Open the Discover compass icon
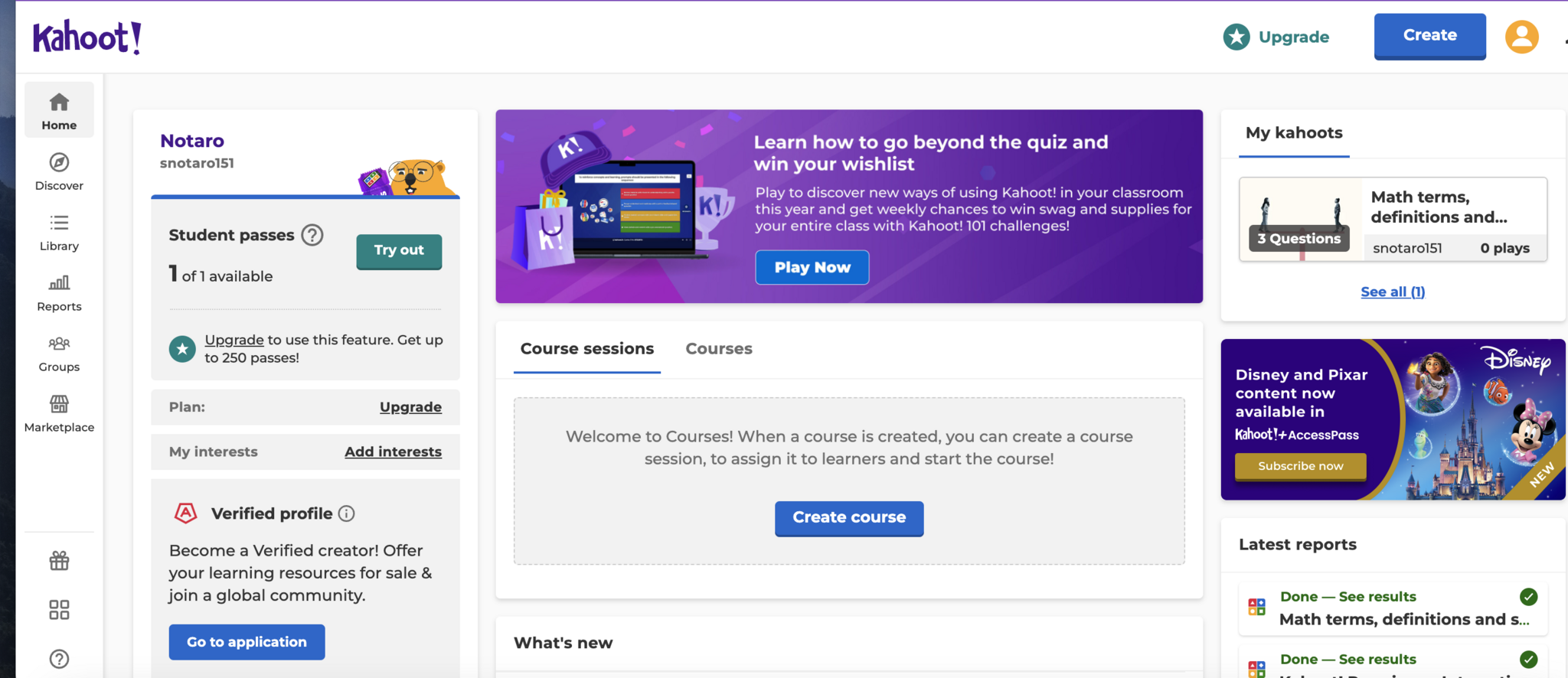The image size is (1568, 678). (x=59, y=163)
